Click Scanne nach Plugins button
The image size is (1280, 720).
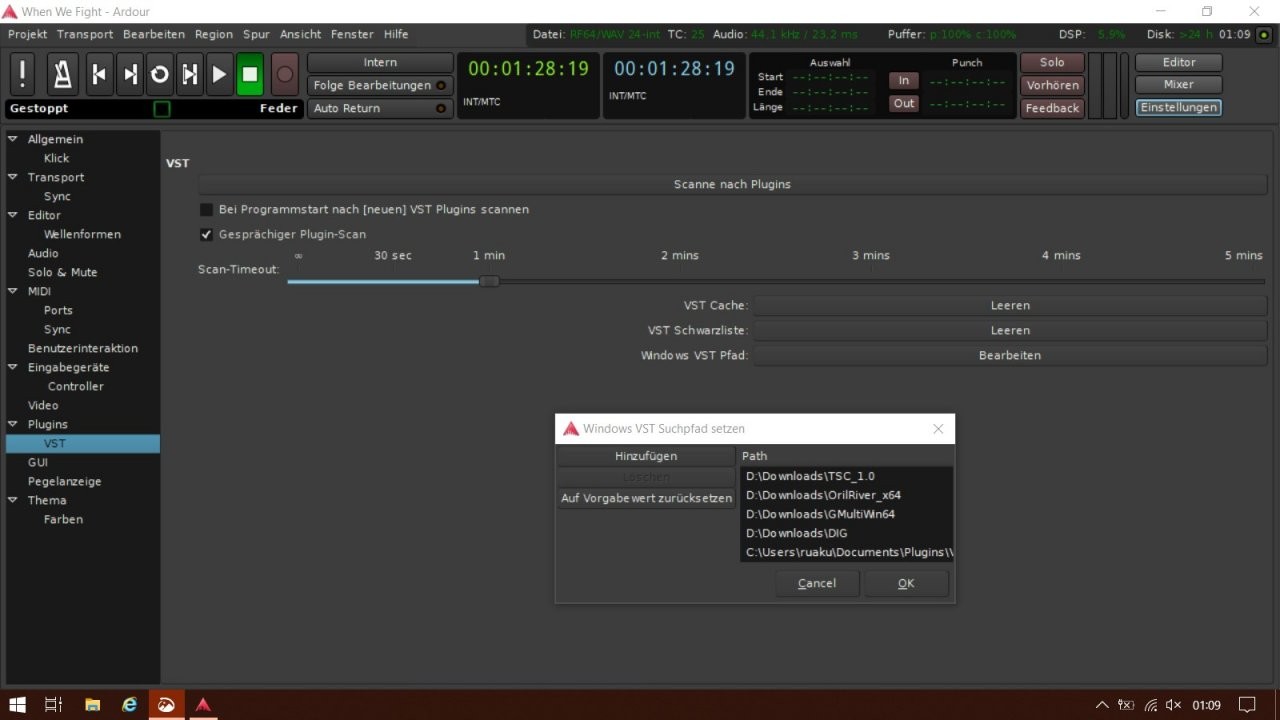pyautogui.click(x=732, y=184)
